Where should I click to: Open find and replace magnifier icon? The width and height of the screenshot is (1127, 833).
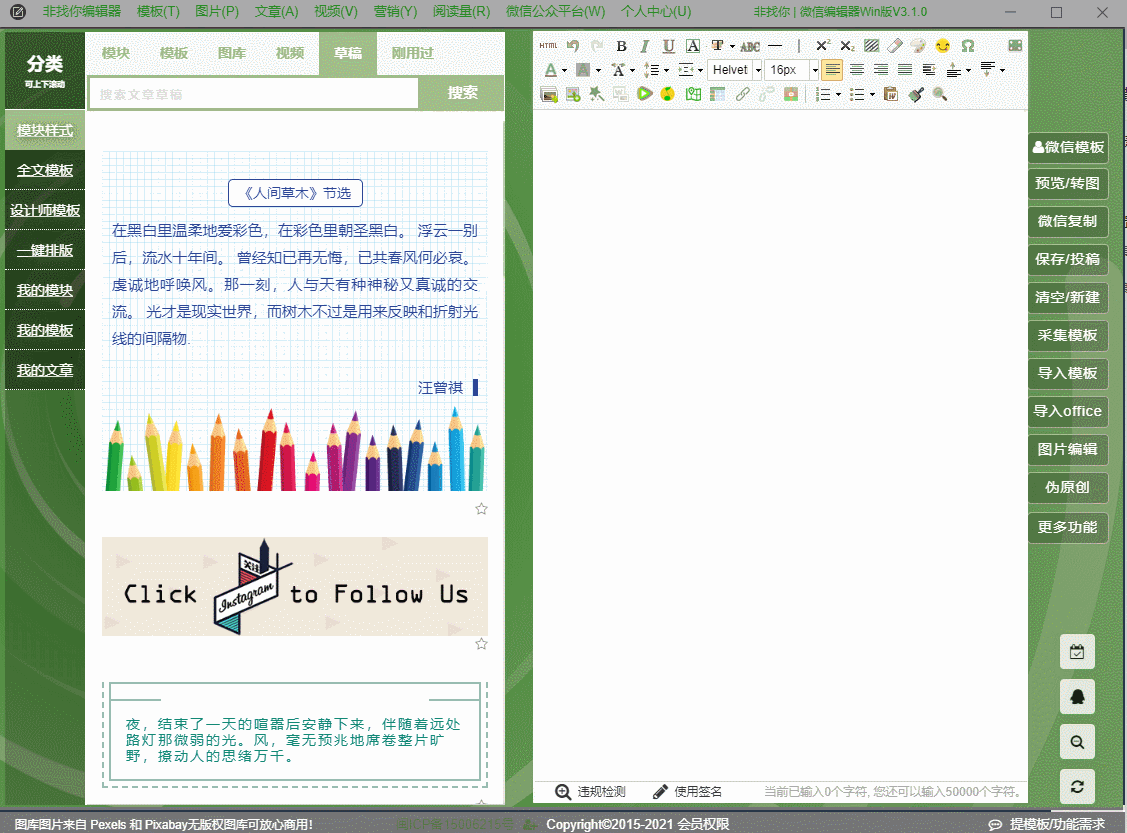[939, 94]
